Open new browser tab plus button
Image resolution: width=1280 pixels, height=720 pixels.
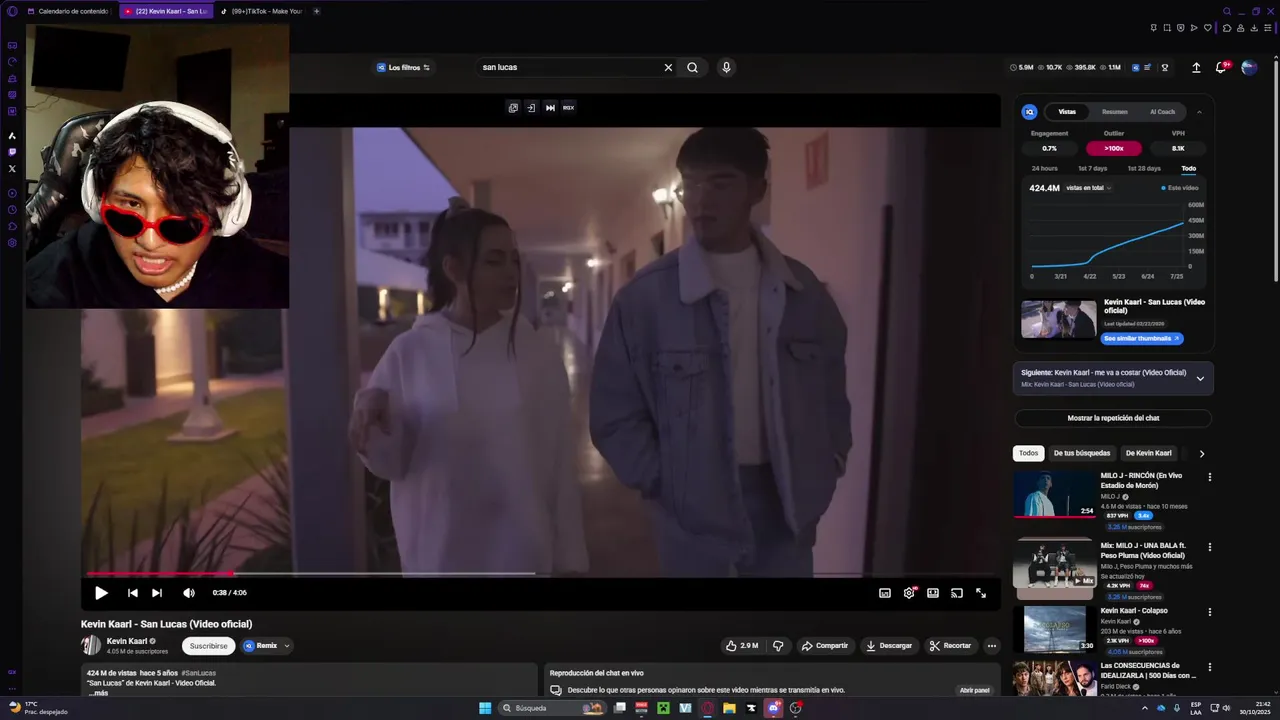point(317,11)
